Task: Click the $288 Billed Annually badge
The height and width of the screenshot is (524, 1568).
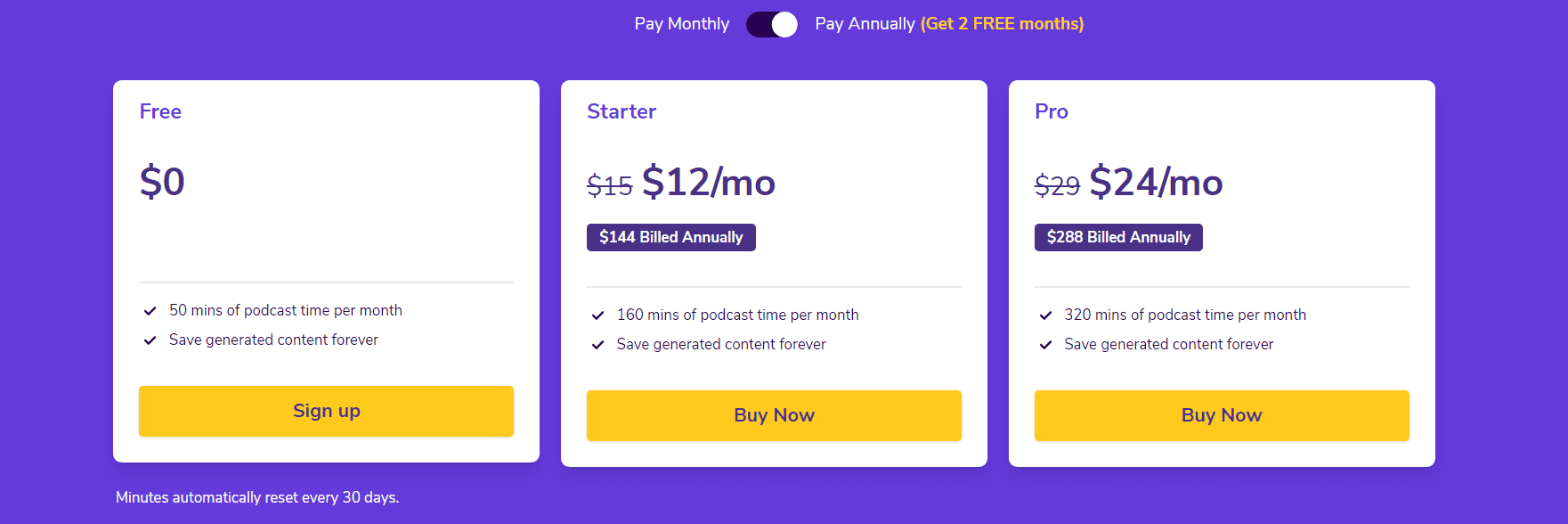Action: [x=1118, y=237]
